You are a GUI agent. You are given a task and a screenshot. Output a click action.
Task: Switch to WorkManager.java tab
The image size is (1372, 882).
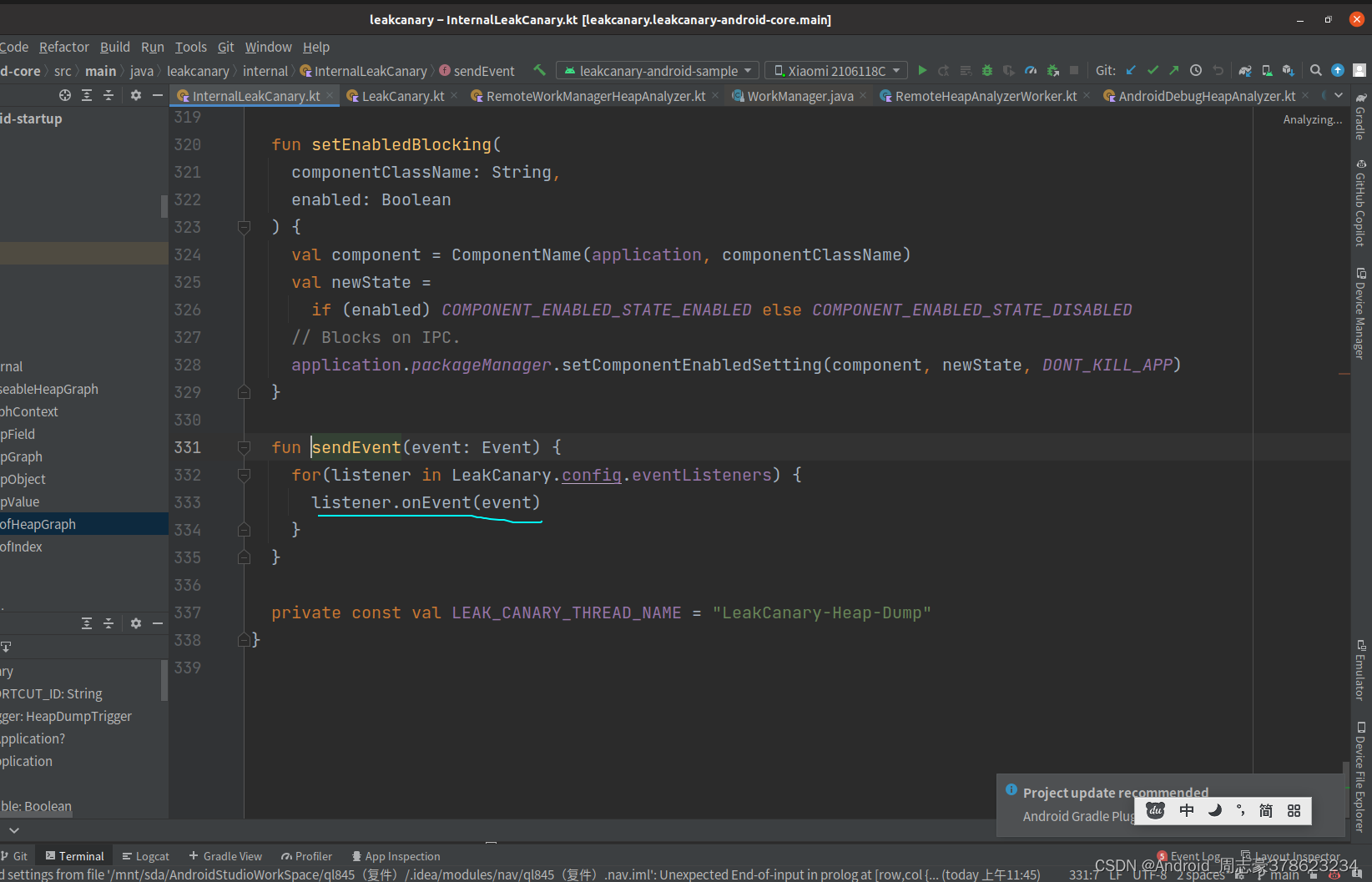tap(799, 96)
